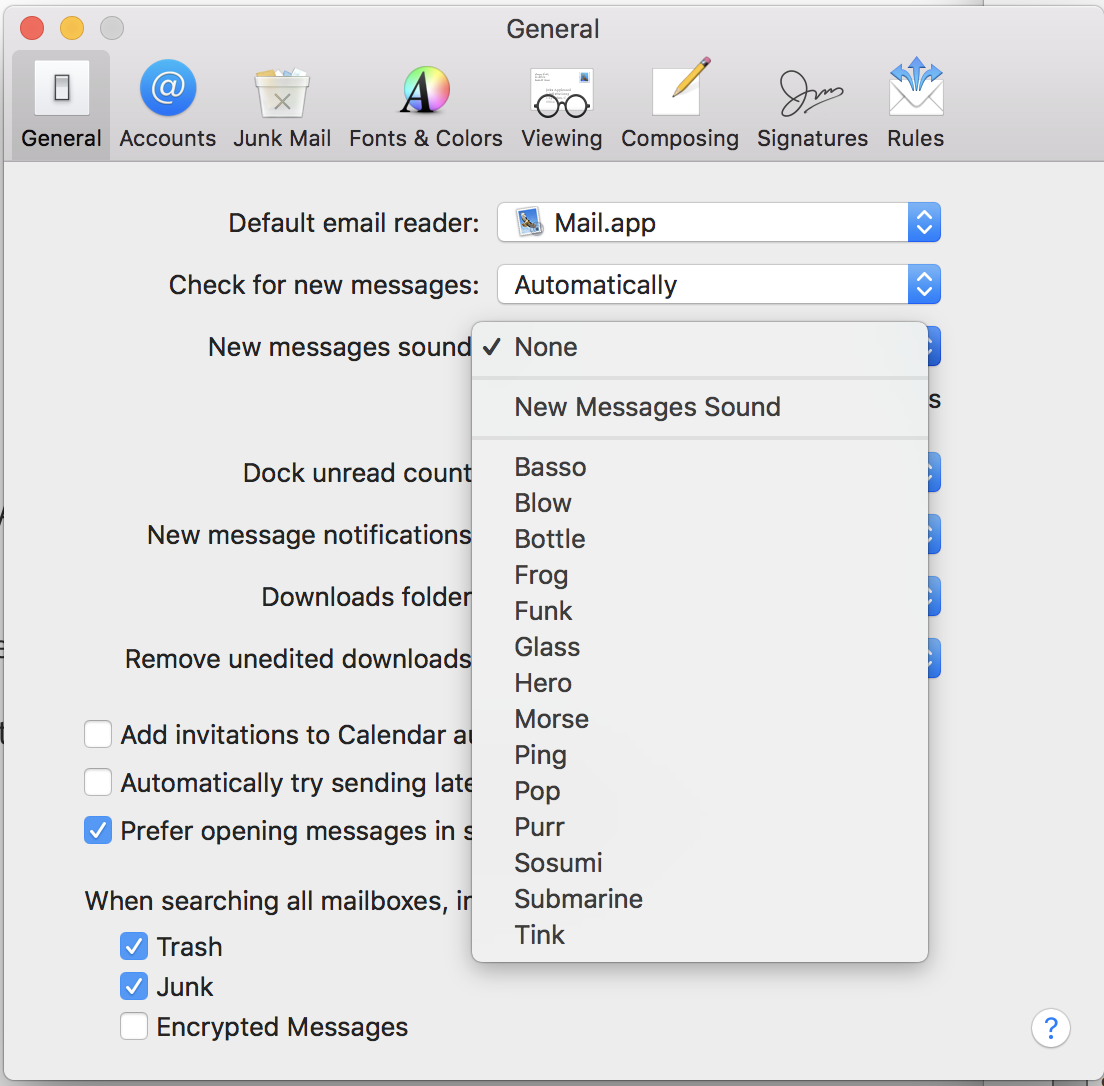Click the New message notifications dropdown arrows
This screenshot has width=1104, height=1086.
pos(934,534)
